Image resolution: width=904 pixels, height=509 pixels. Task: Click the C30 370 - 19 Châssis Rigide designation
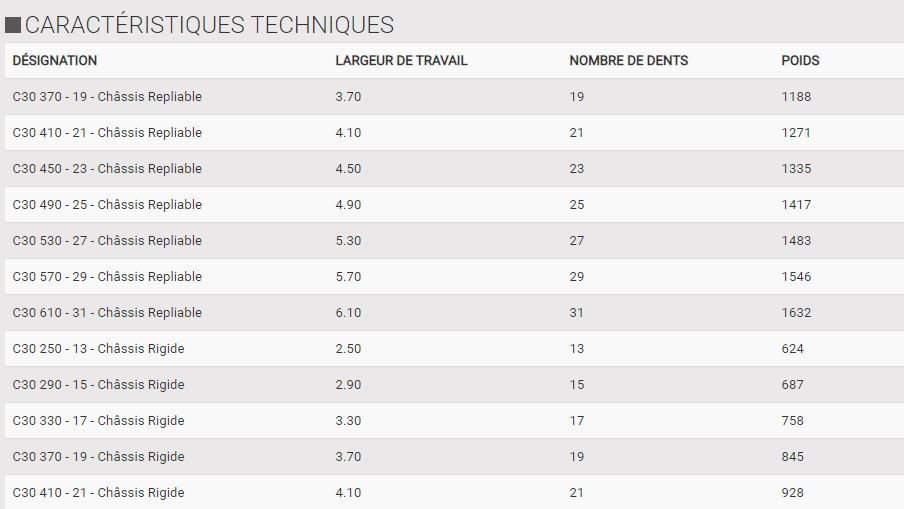[x=98, y=457]
